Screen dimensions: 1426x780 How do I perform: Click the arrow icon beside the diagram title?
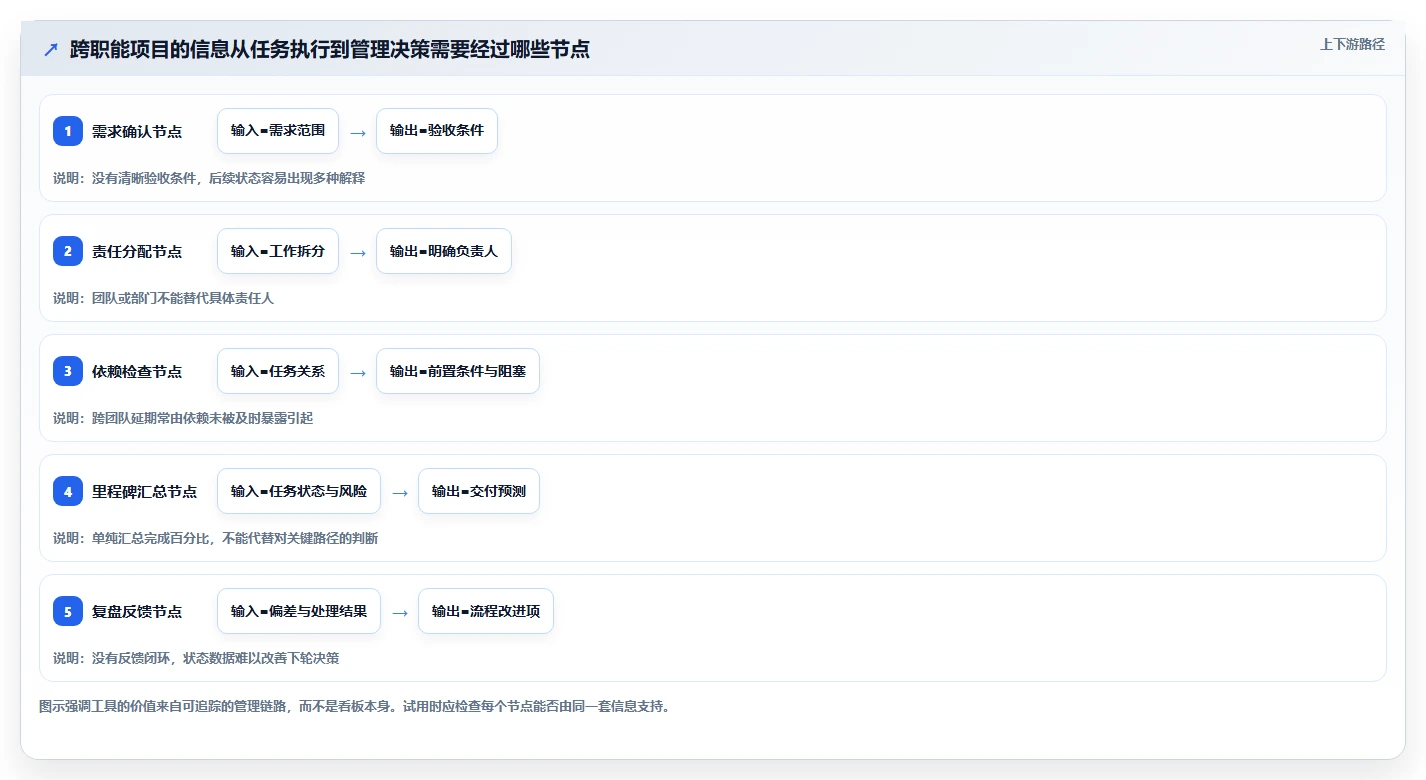click(x=51, y=49)
